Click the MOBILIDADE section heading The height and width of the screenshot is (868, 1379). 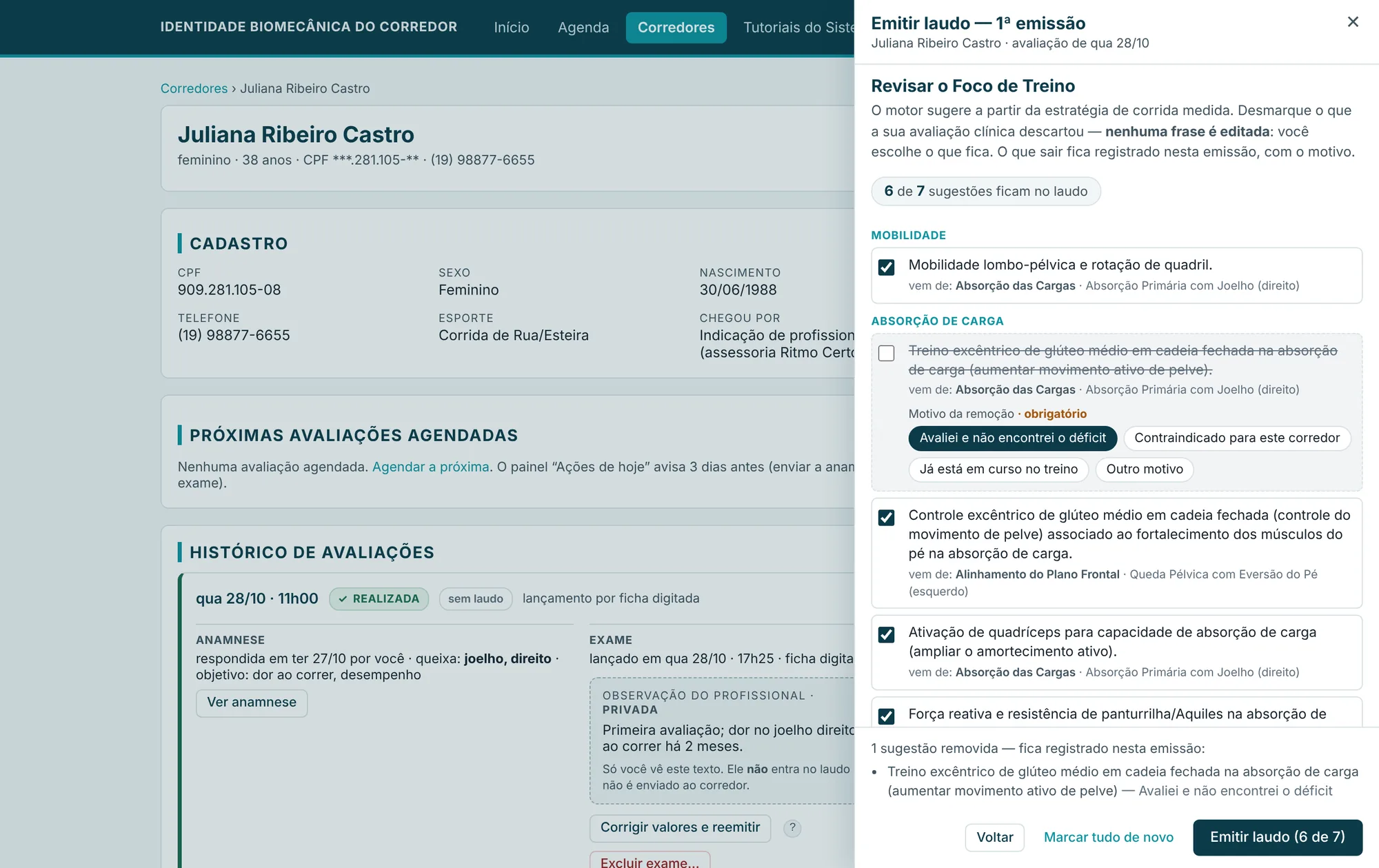coord(908,235)
